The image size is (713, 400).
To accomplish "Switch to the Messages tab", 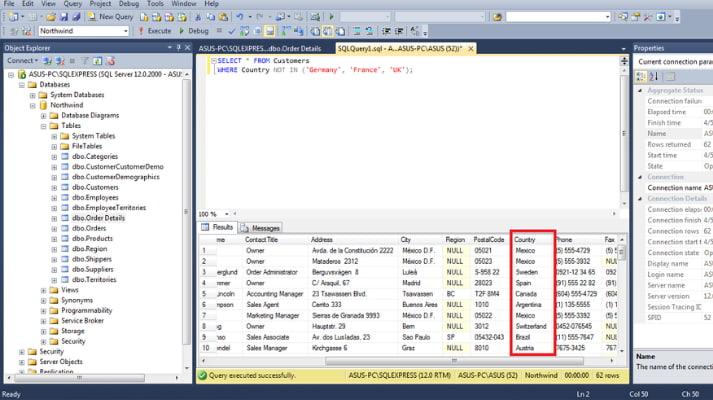I will (260, 228).
